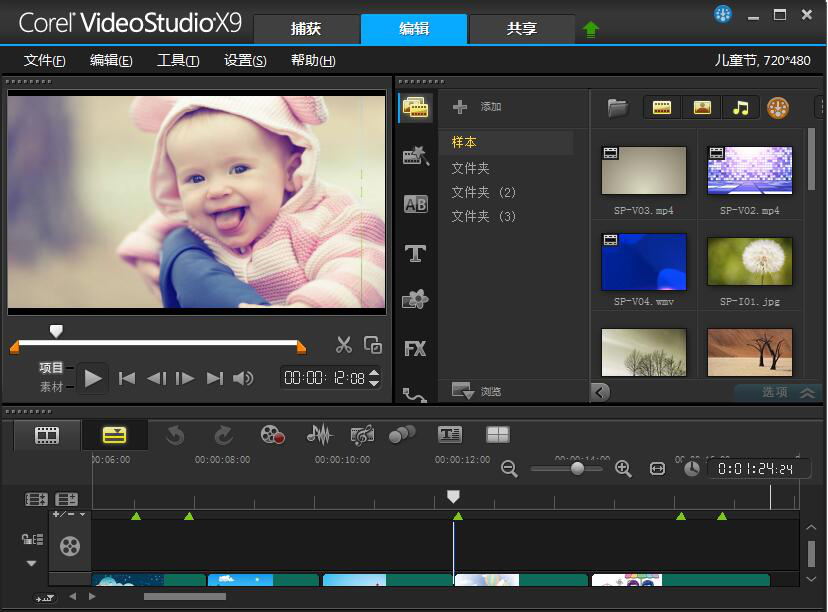Open the Record/Capture option tool

coord(272,434)
